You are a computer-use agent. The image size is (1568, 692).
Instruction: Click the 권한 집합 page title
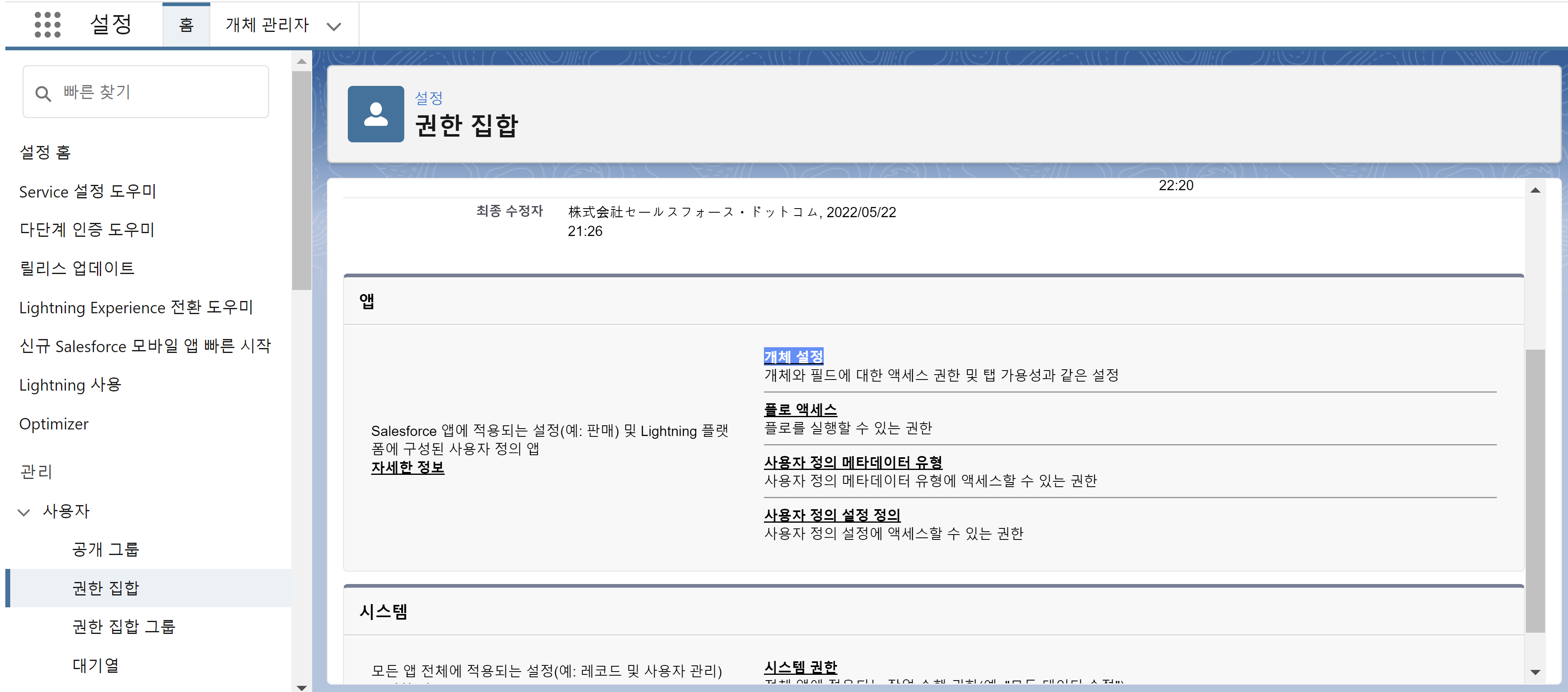click(x=466, y=126)
